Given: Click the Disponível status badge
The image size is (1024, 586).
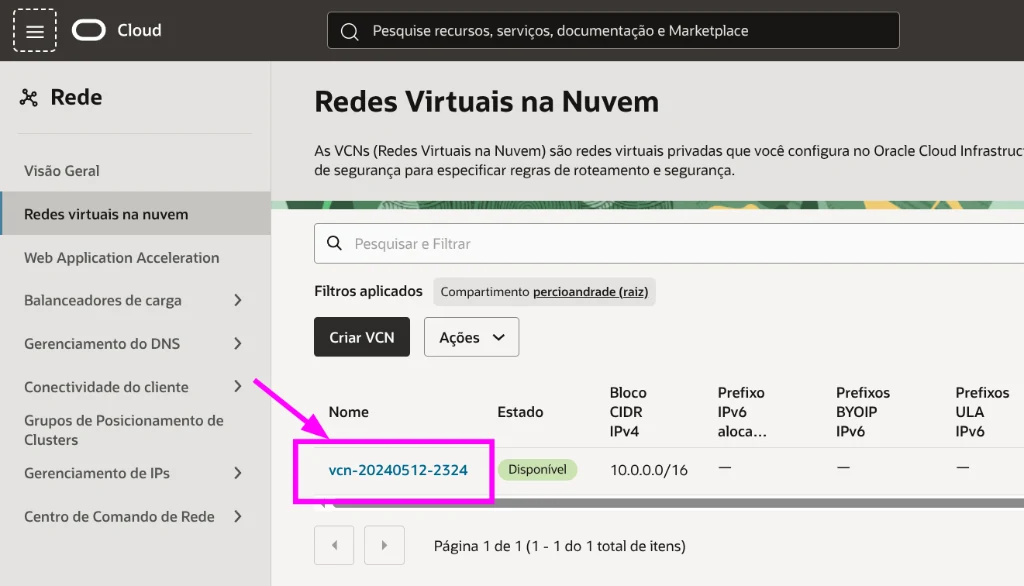Looking at the screenshot, I should [x=537, y=470].
